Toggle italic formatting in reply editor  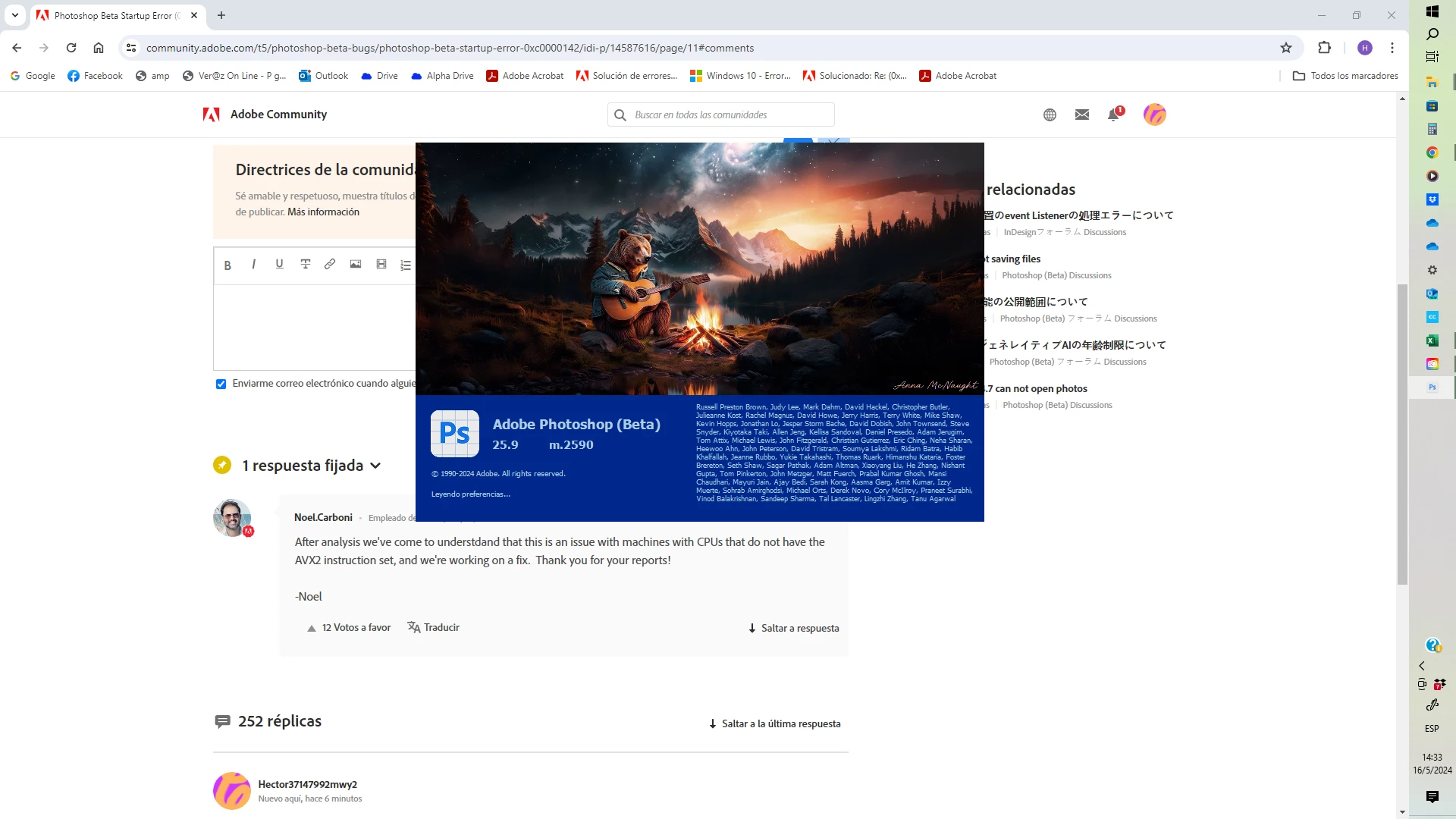tap(253, 264)
